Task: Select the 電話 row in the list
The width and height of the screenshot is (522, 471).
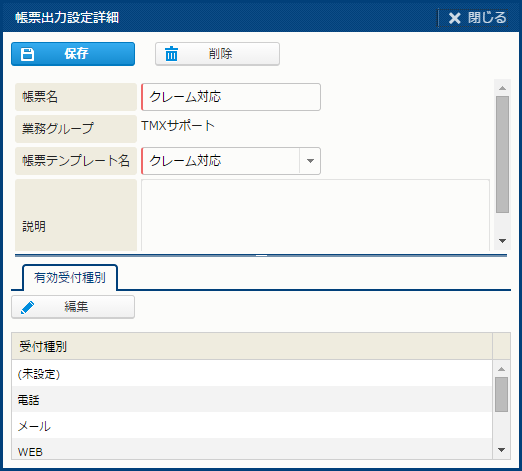Action: (x=252, y=399)
